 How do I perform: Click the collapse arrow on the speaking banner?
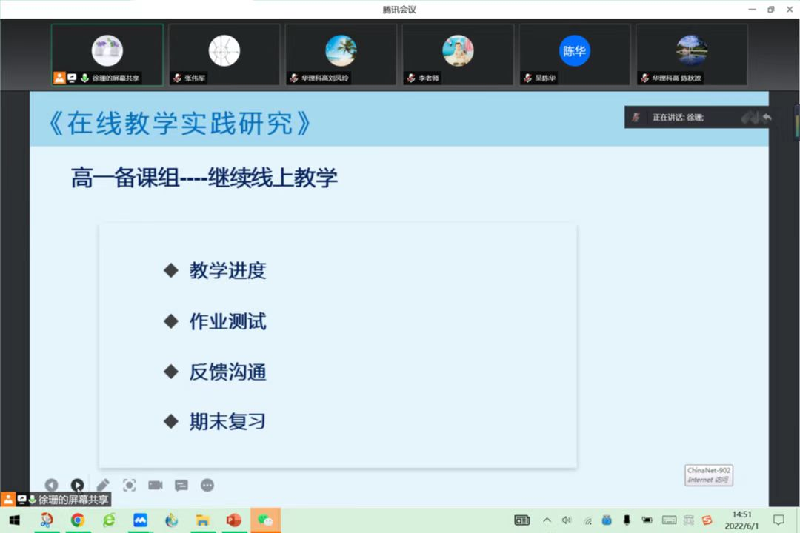tap(766, 118)
